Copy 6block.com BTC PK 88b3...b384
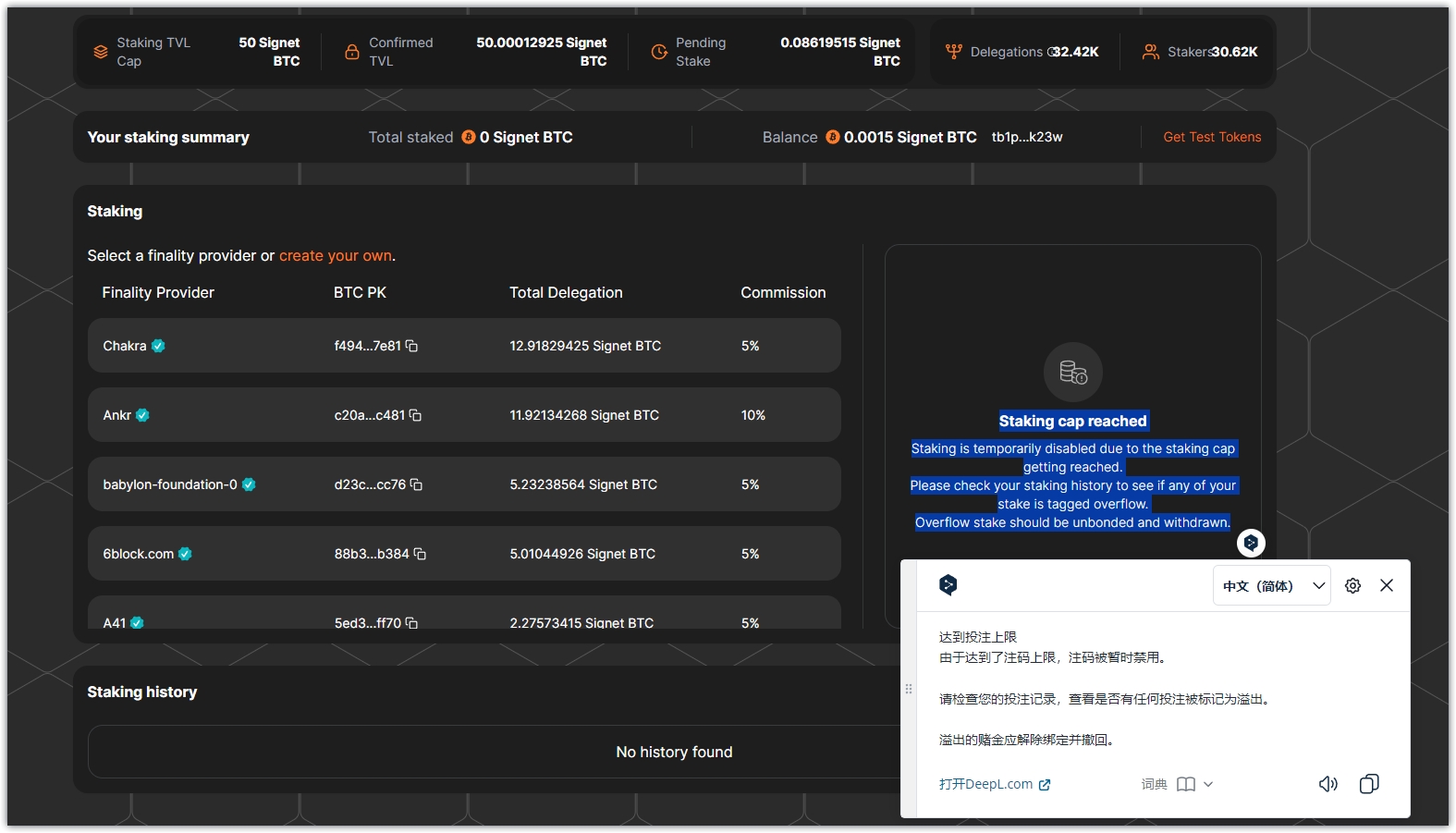Image resolution: width=1456 pixels, height=833 pixels. tap(420, 554)
